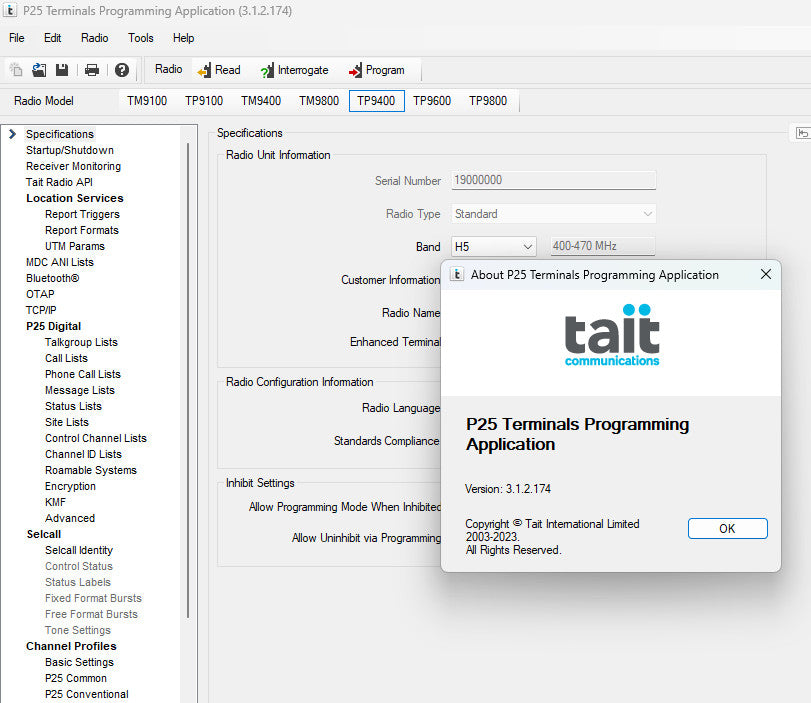Select the P25 Digital heading

pos(54,326)
